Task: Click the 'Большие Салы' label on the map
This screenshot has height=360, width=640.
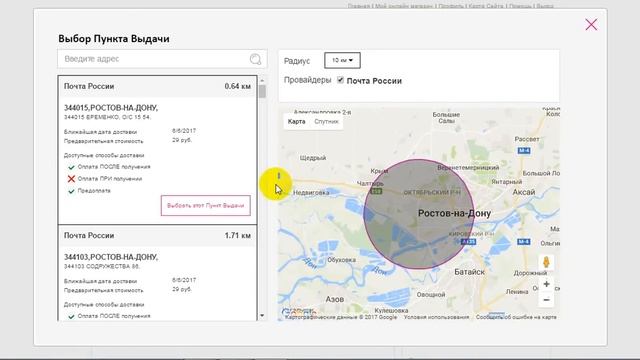Action: point(446,118)
